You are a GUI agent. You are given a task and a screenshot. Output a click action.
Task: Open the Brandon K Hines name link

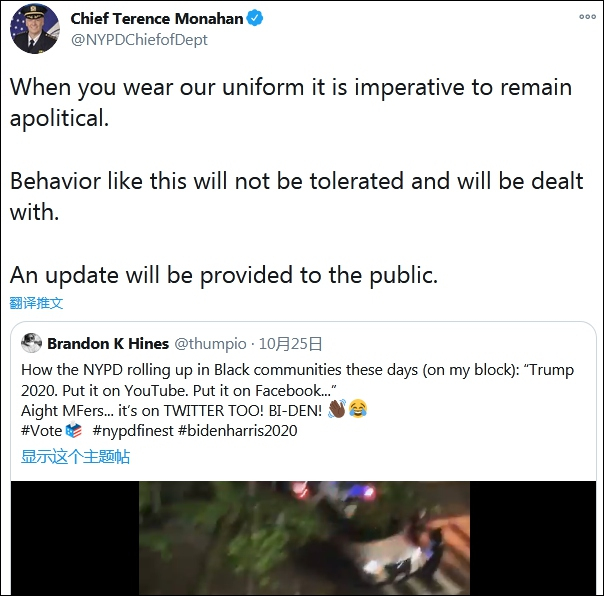tap(108, 343)
